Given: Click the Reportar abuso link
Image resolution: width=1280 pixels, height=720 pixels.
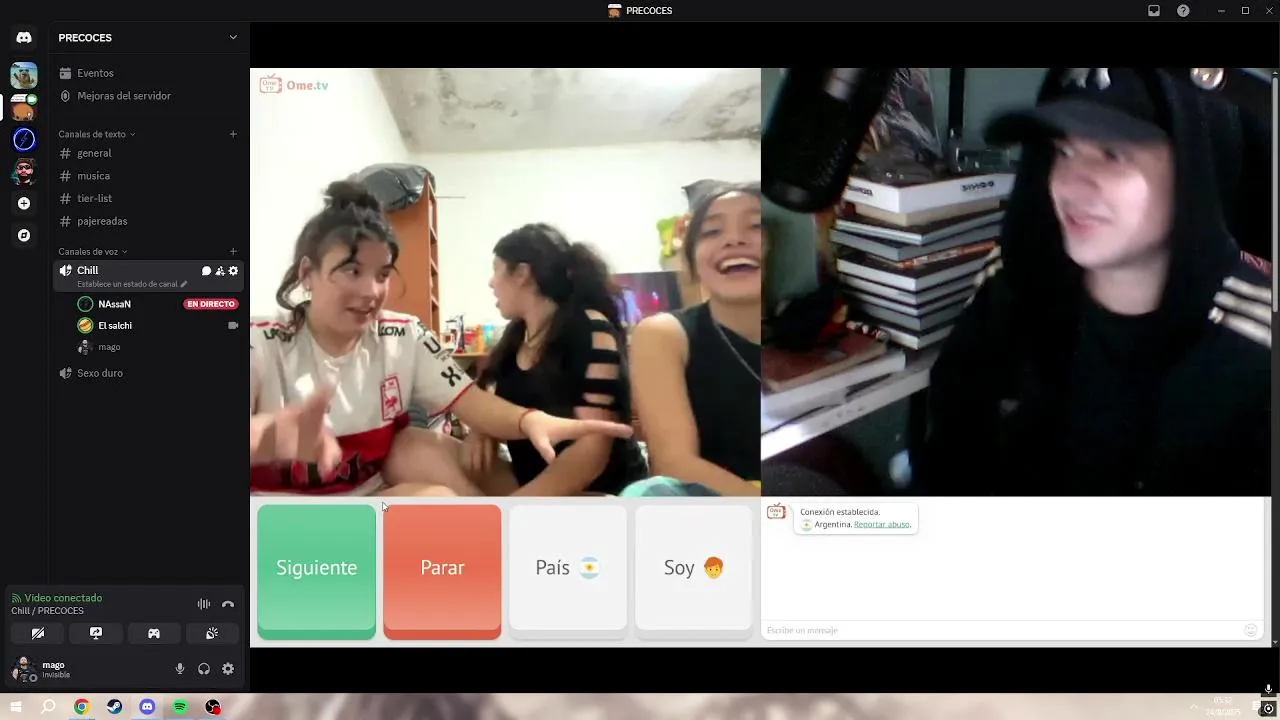Looking at the screenshot, I should 882,524.
